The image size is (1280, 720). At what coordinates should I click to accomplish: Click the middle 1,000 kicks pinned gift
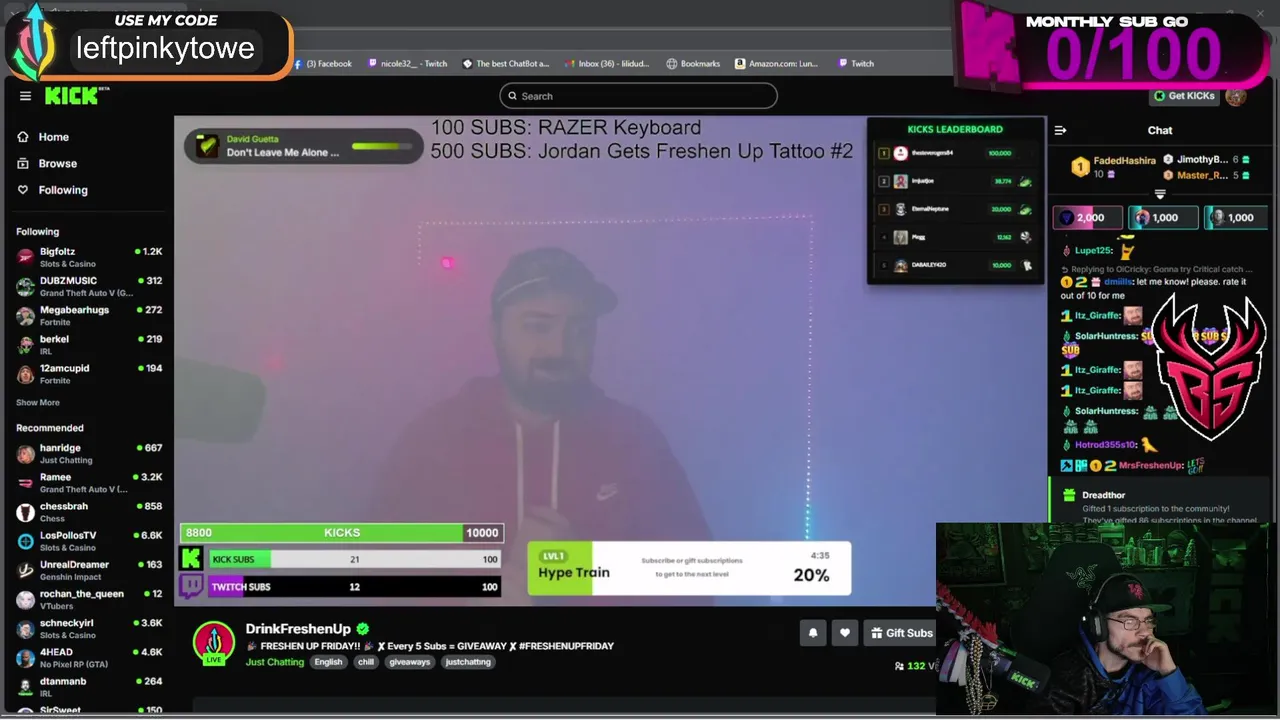[x=1164, y=217]
